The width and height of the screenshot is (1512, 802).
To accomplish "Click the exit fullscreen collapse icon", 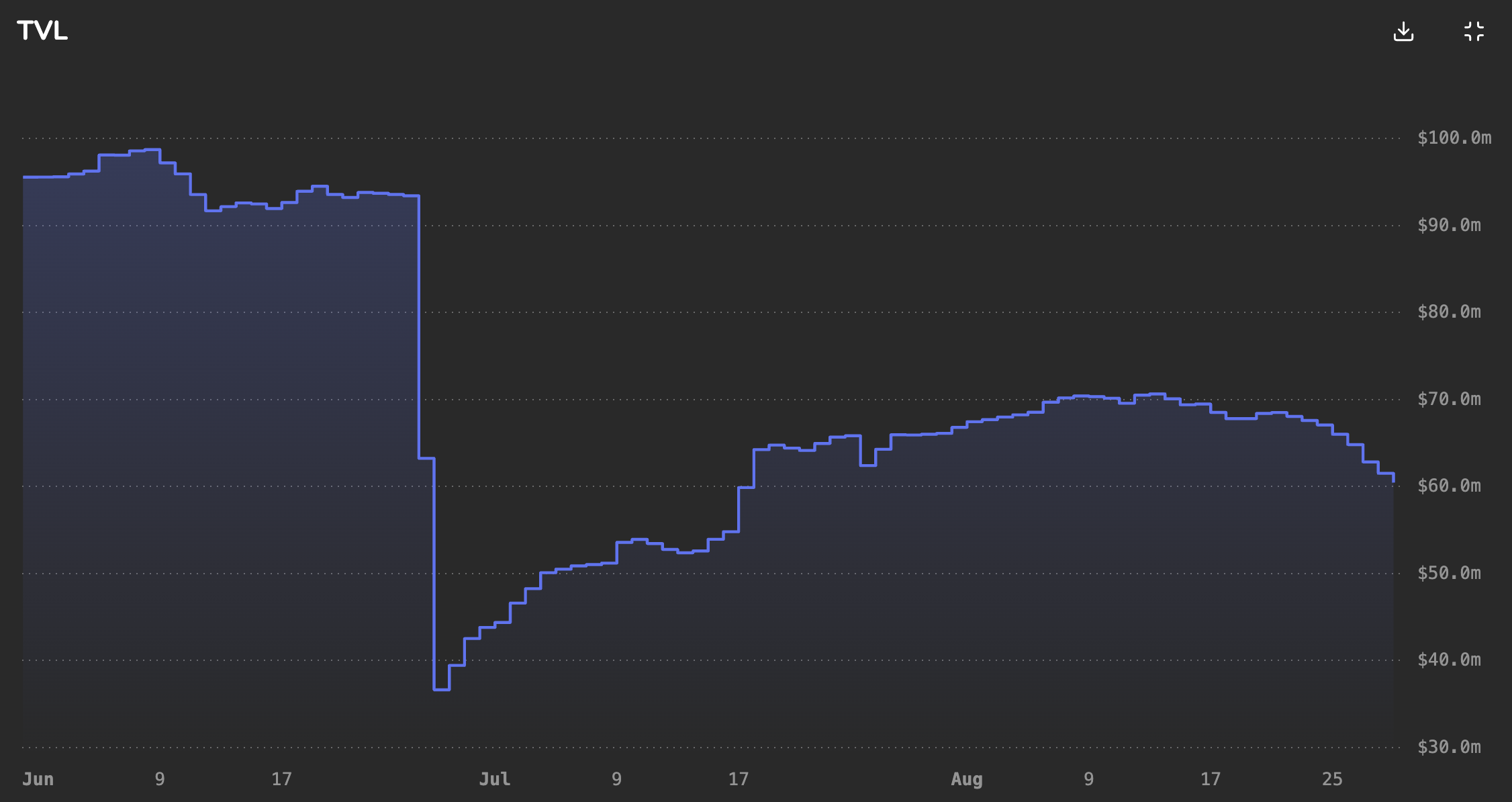I will click(1474, 31).
